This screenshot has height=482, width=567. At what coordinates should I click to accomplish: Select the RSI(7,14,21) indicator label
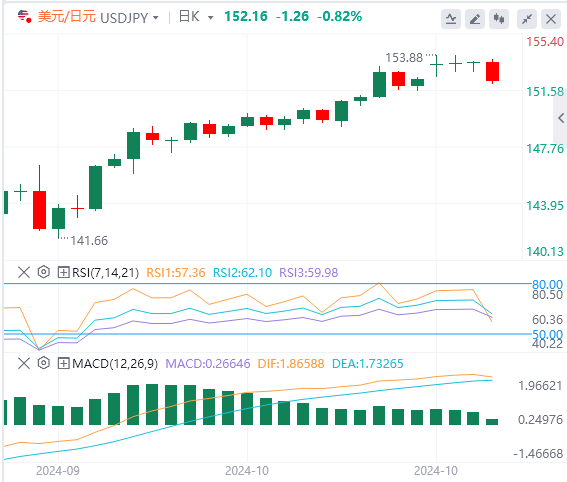(x=105, y=273)
